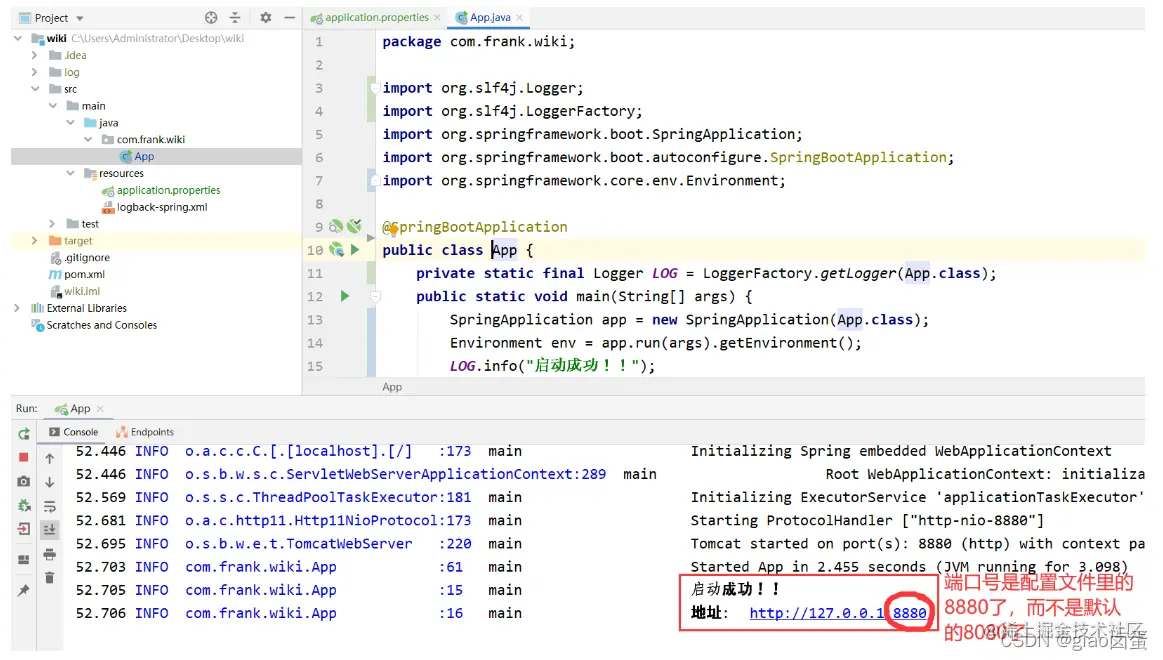Close the App.java tab
Screen dimensions: 1163x660
(519, 17)
